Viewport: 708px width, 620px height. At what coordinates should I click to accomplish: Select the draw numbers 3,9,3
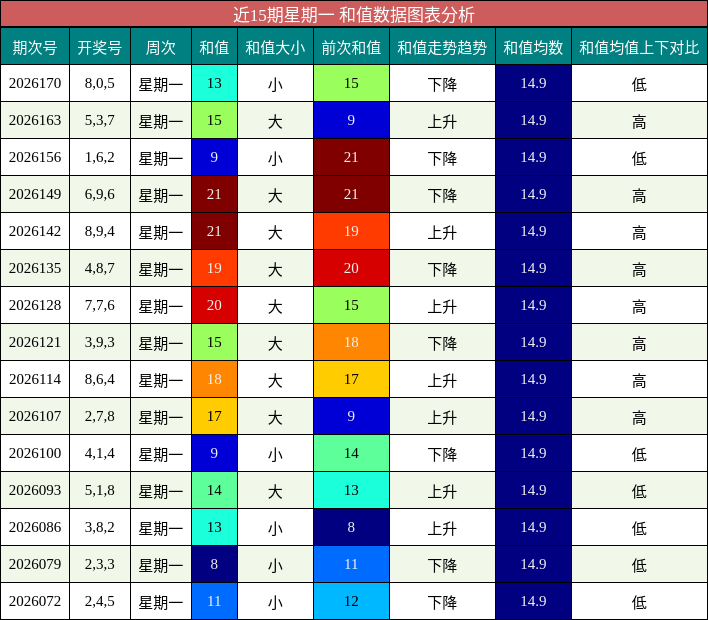tap(99, 342)
